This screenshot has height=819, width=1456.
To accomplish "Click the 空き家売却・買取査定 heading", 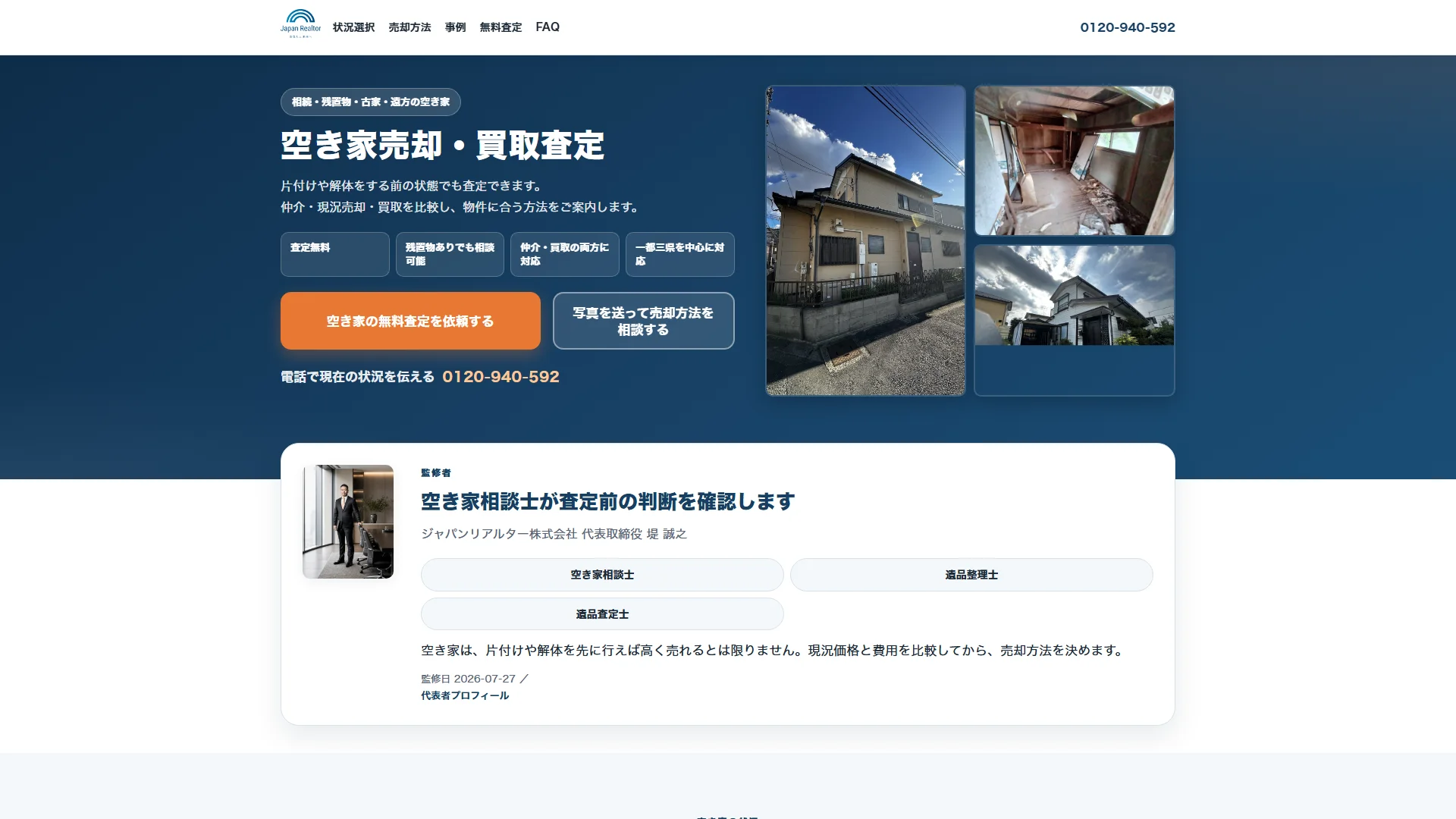I will click(442, 145).
